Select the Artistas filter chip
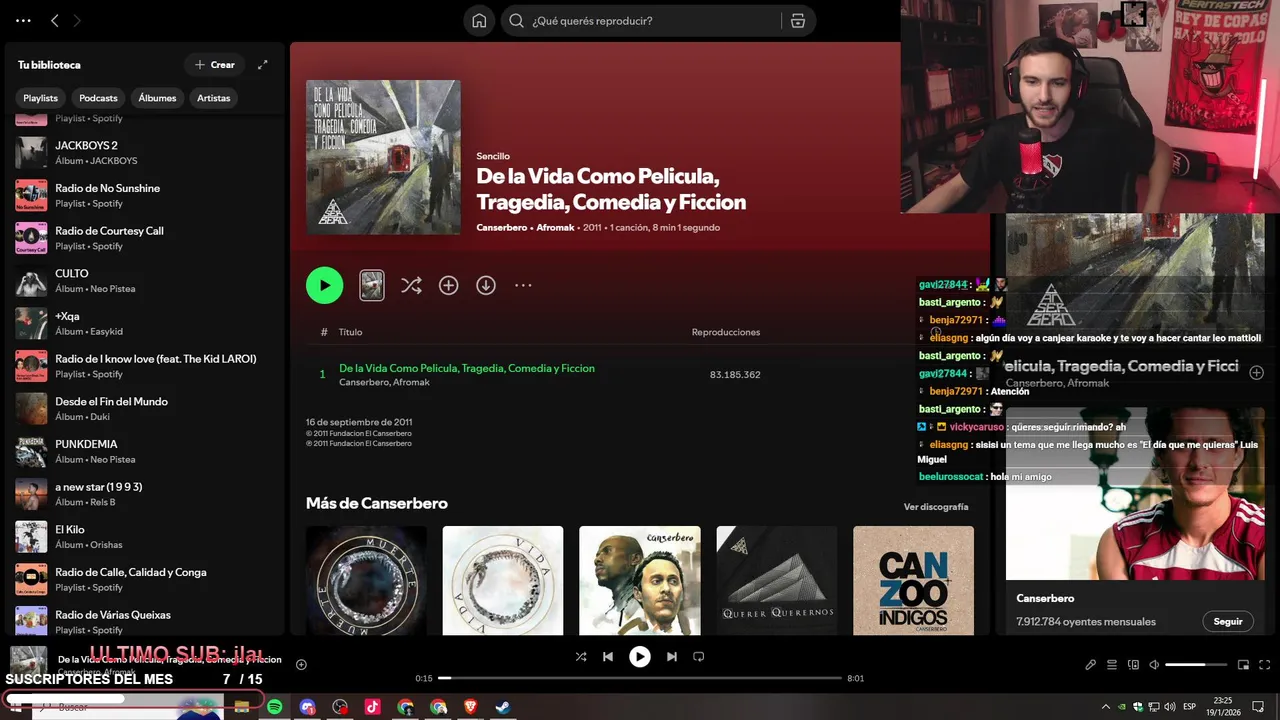The width and height of the screenshot is (1280, 720). (213, 98)
